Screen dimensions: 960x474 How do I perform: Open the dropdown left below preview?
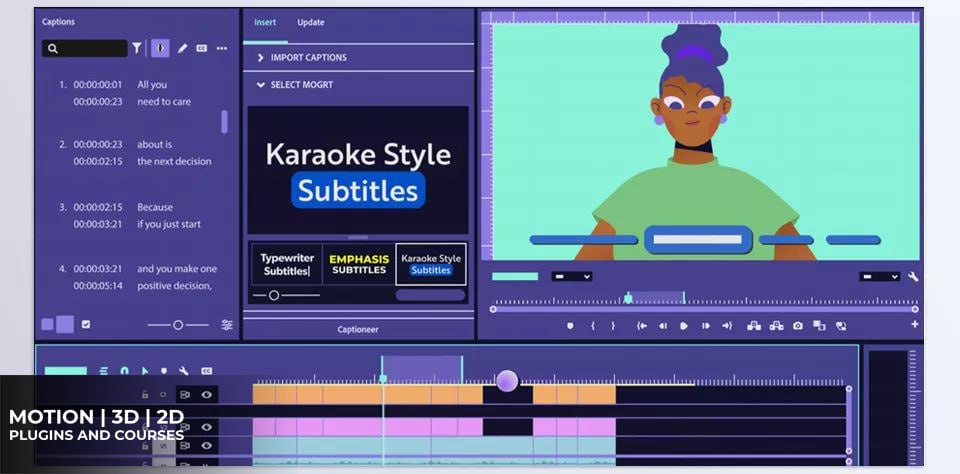click(572, 276)
